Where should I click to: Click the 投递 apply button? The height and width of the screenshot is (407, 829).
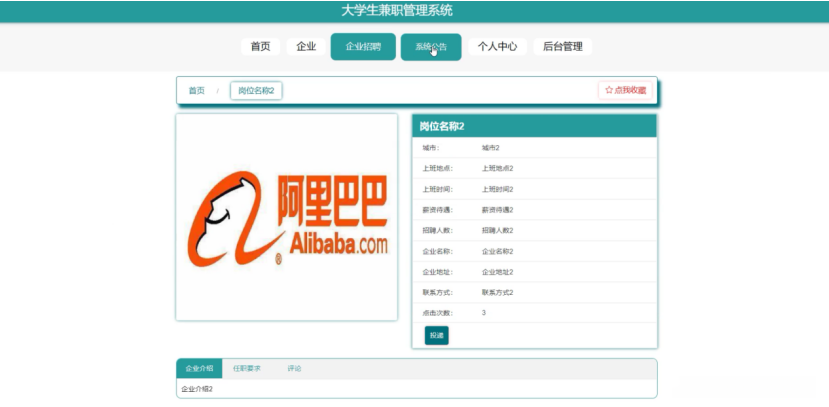click(x=437, y=336)
